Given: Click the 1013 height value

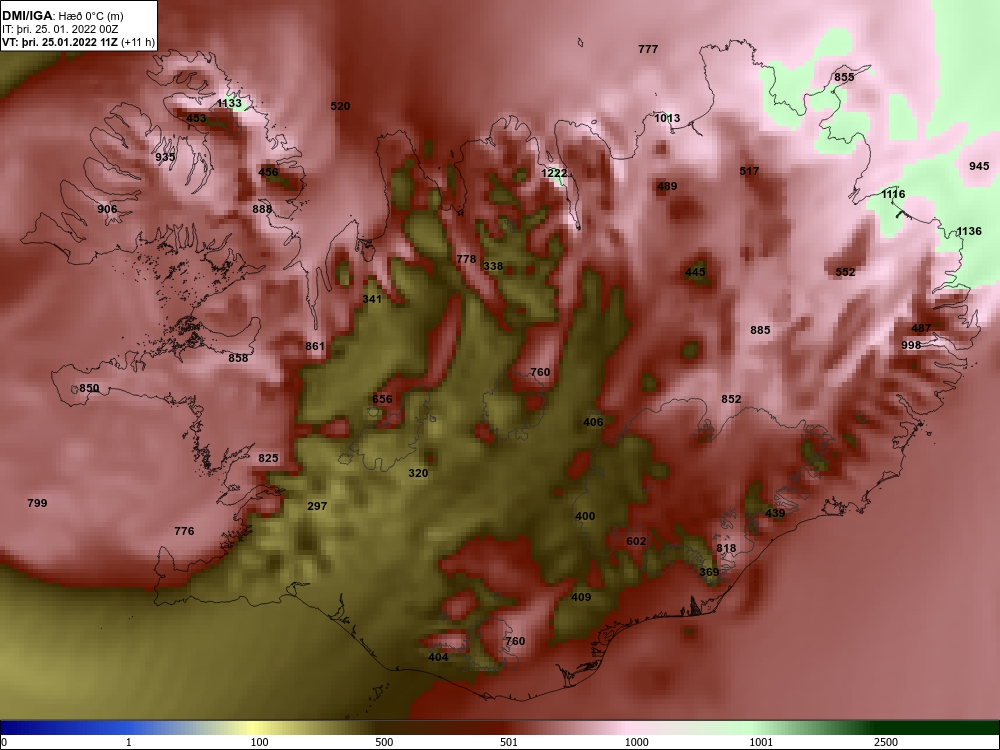Looking at the screenshot, I should point(667,118).
